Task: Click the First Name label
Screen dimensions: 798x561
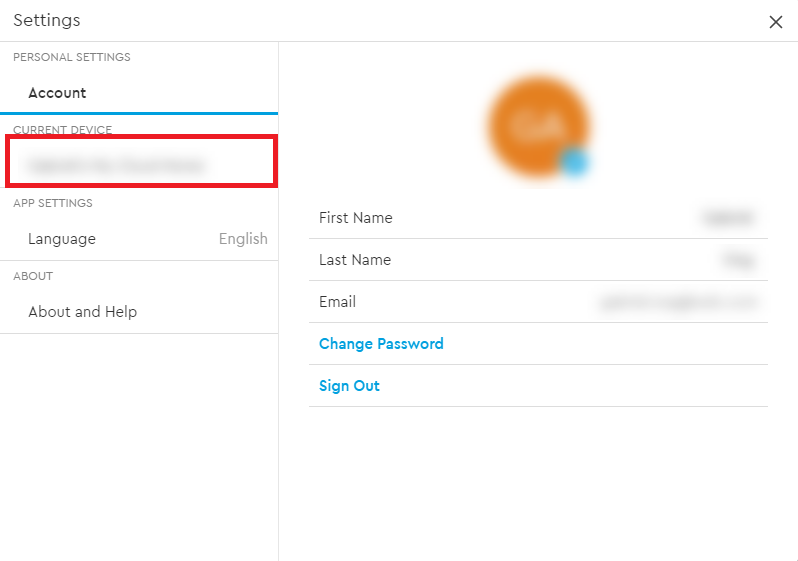Action: click(x=355, y=218)
